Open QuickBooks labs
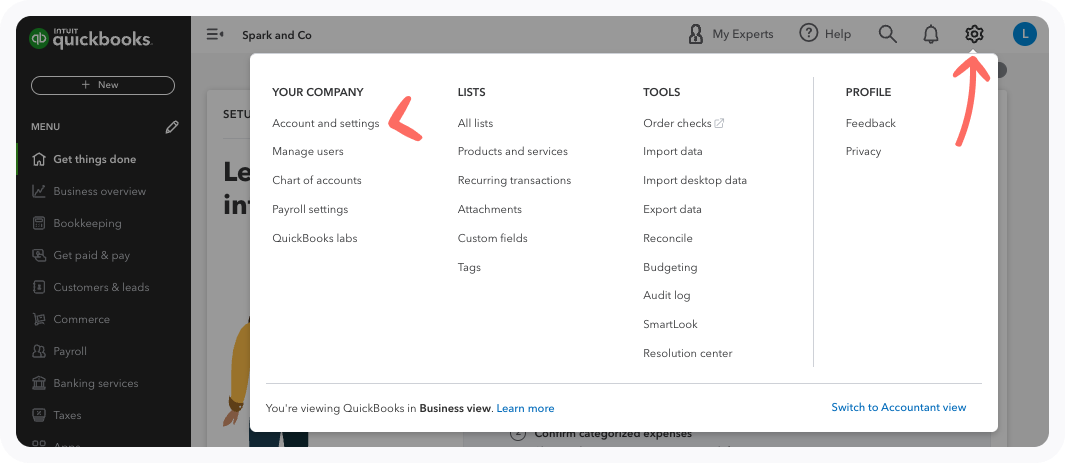This screenshot has width=1065, height=463. (314, 238)
